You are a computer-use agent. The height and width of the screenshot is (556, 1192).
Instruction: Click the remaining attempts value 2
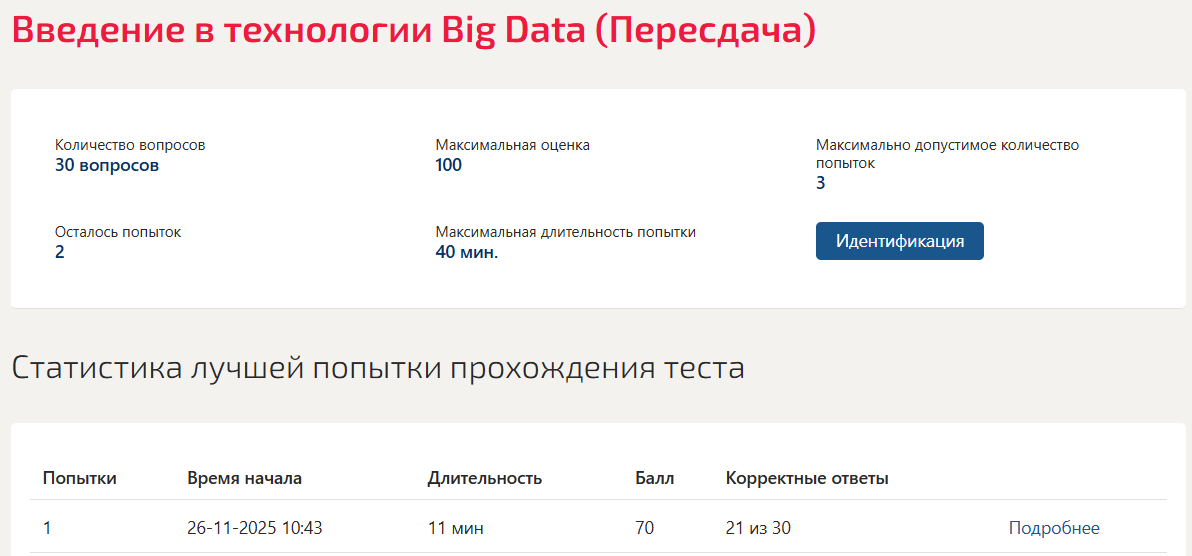coord(59,253)
